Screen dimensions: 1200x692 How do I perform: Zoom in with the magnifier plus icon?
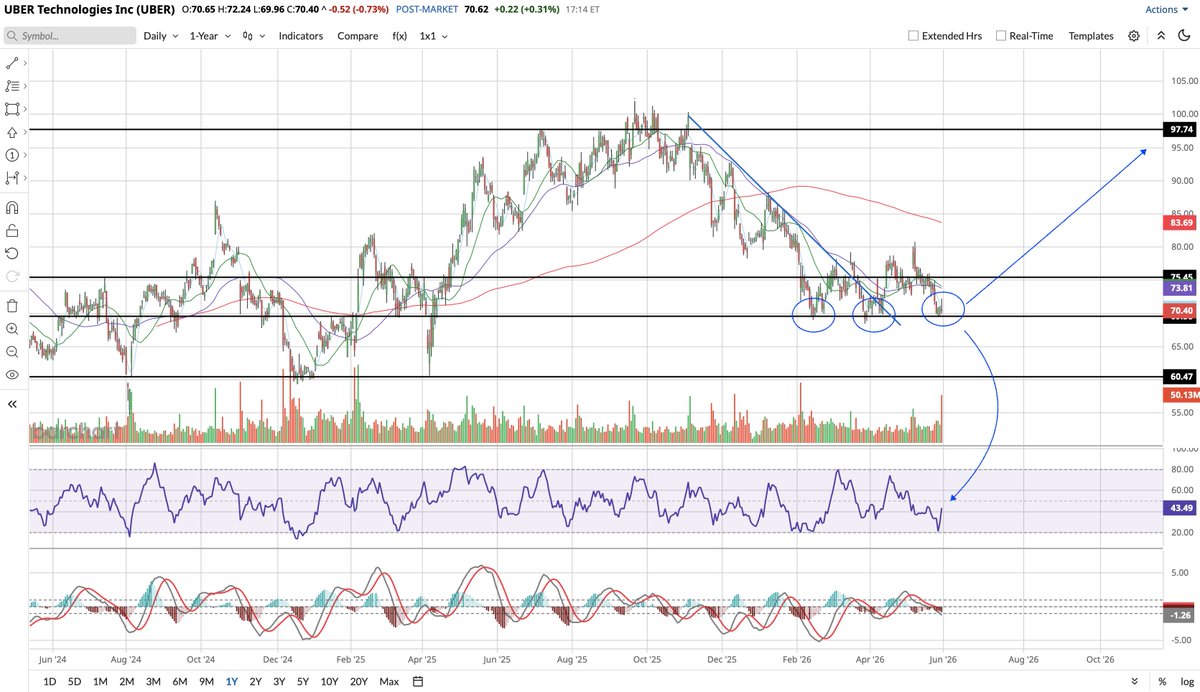11,328
